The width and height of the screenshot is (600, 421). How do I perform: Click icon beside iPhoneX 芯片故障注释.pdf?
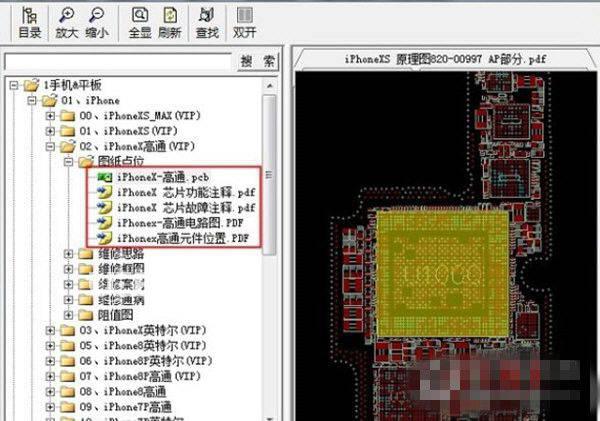104,207
